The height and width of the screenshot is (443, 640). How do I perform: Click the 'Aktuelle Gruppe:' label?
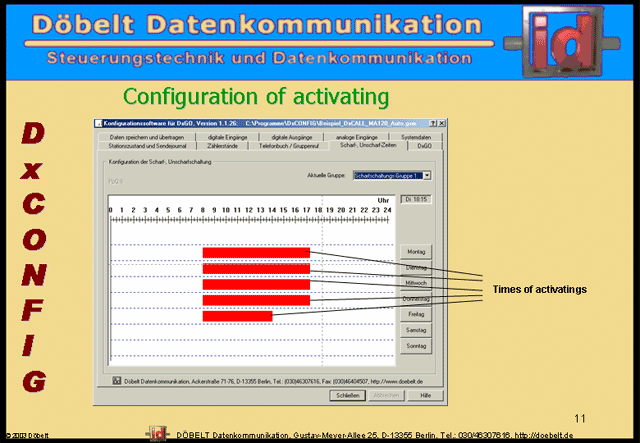326,176
